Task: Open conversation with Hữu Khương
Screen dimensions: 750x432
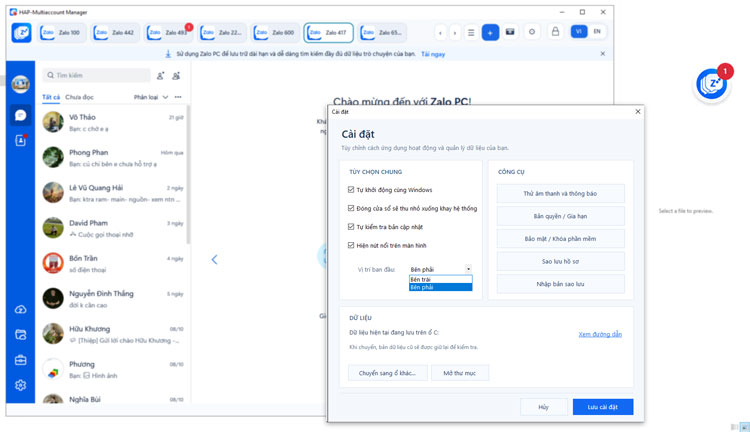Action: (x=113, y=334)
